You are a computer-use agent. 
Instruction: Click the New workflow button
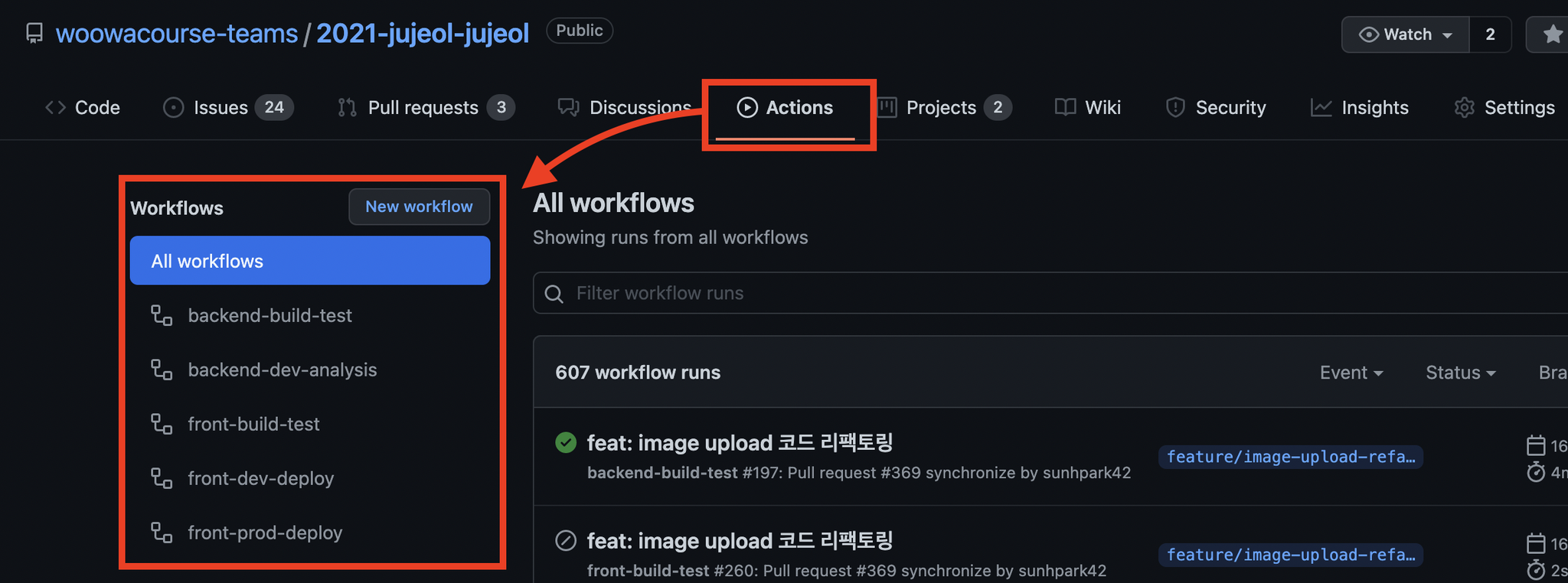coord(420,207)
